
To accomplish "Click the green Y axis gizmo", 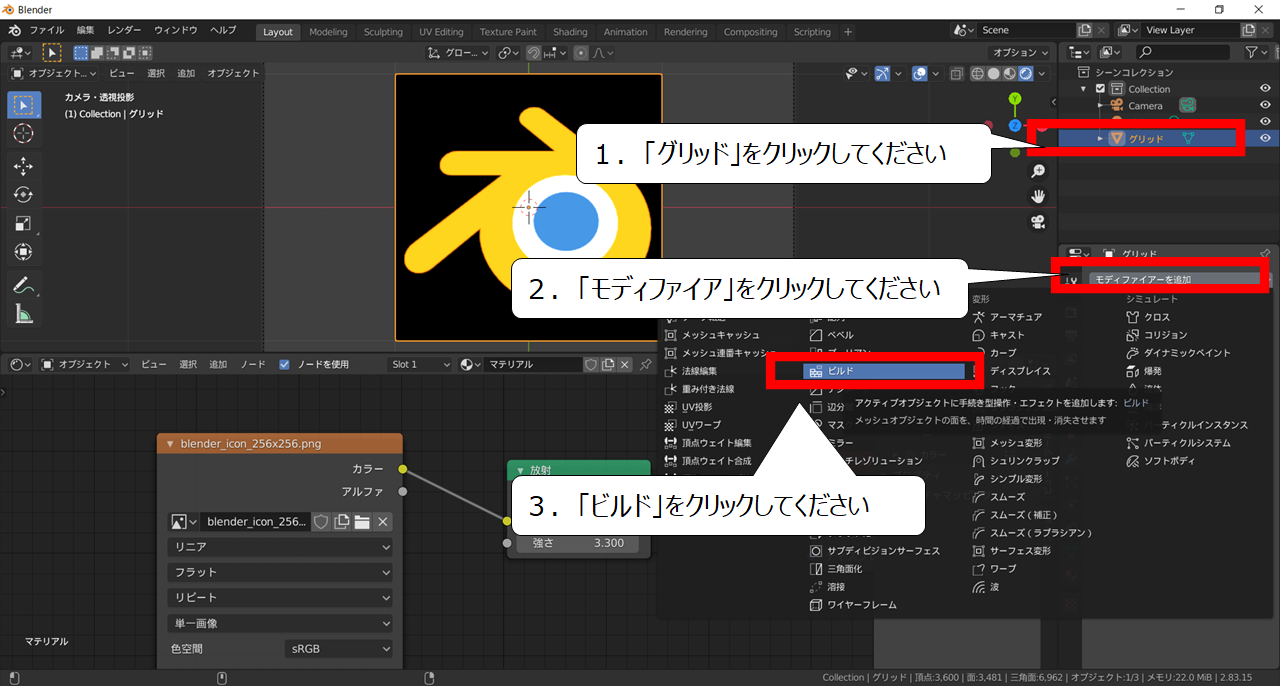I will [1015, 98].
